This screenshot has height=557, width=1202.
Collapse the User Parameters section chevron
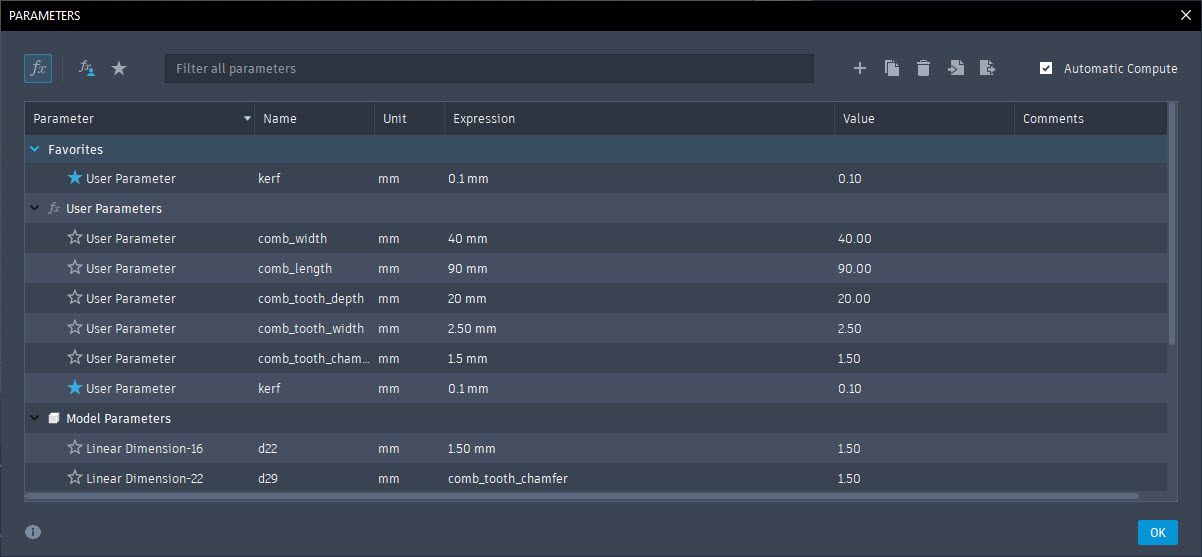pyautogui.click(x=35, y=209)
